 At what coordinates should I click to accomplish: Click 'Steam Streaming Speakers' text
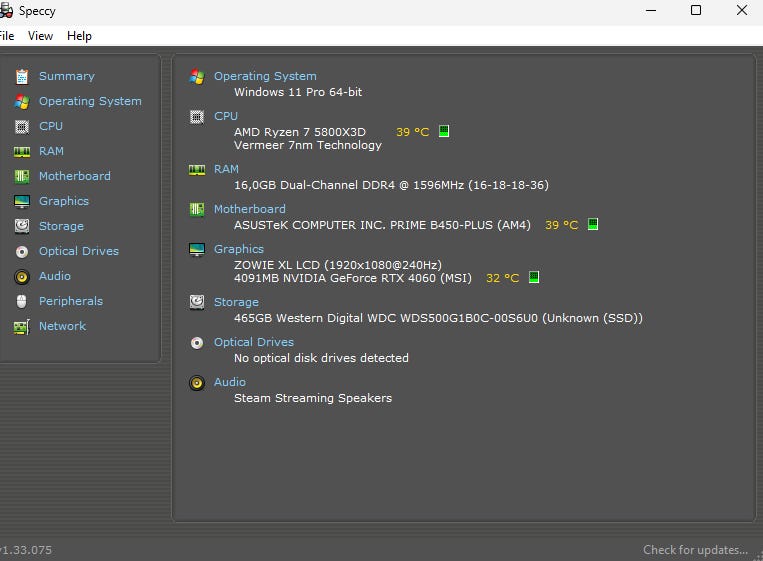pos(313,398)
